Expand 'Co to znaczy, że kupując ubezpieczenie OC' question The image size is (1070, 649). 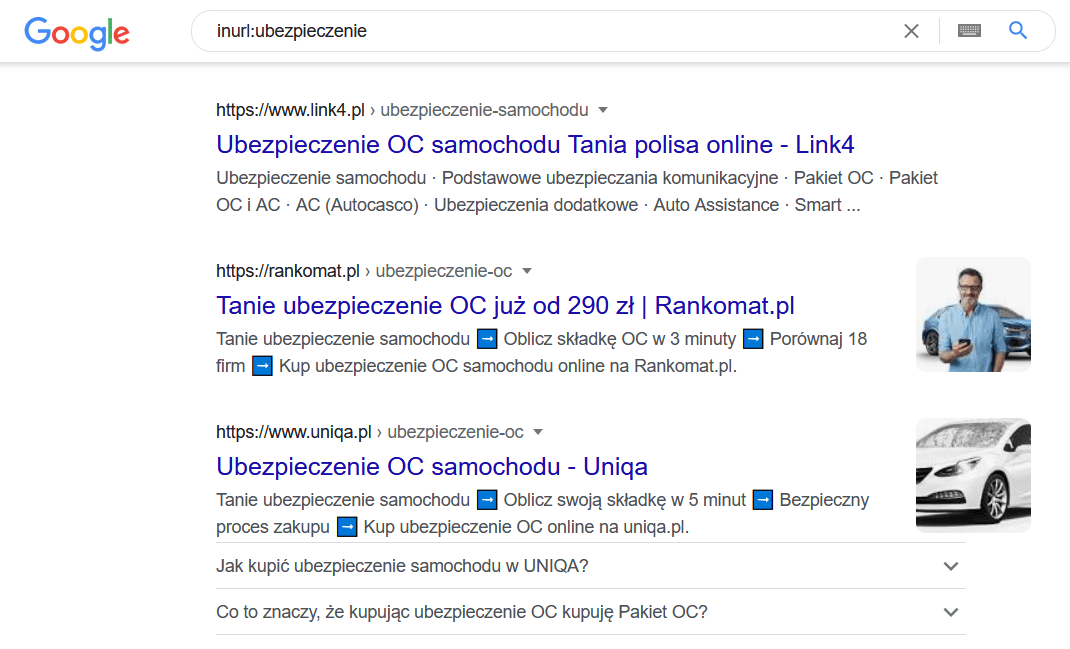tap(591, 611)
